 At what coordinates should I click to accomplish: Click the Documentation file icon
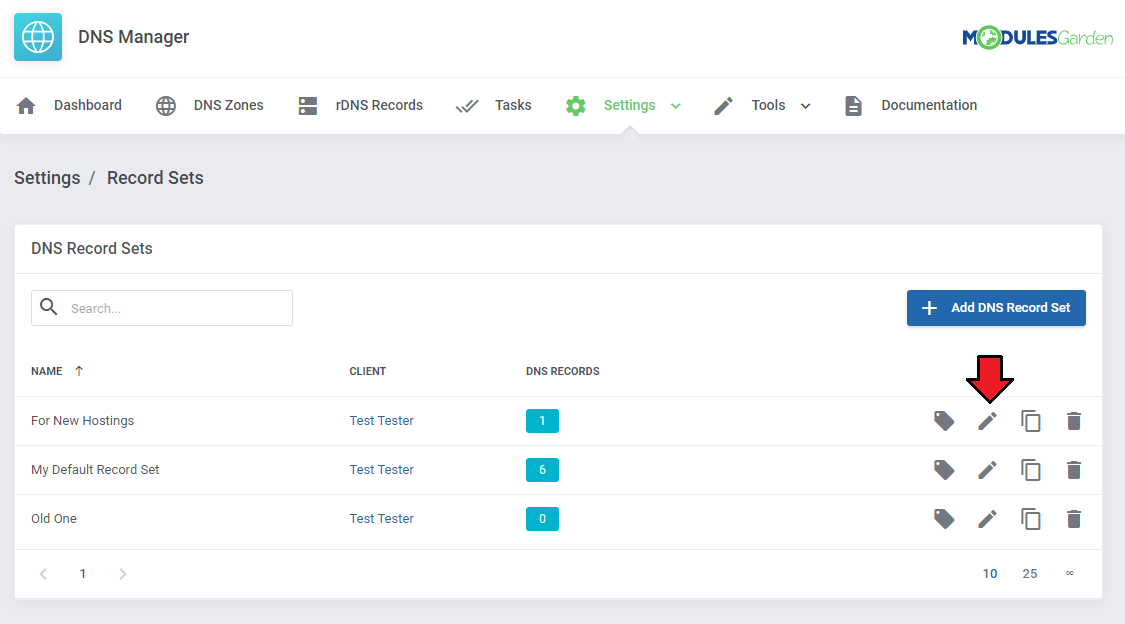click(853, 105)
